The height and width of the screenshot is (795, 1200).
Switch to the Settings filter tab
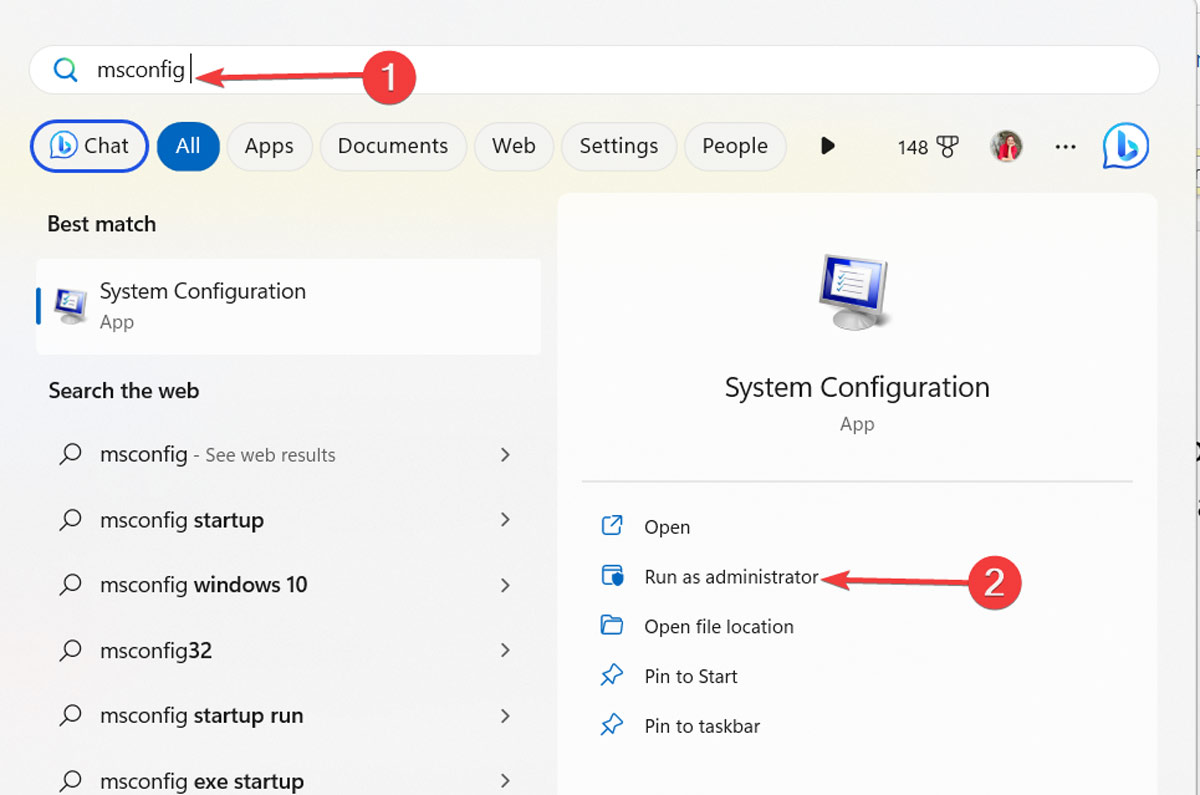click(618, 146)
